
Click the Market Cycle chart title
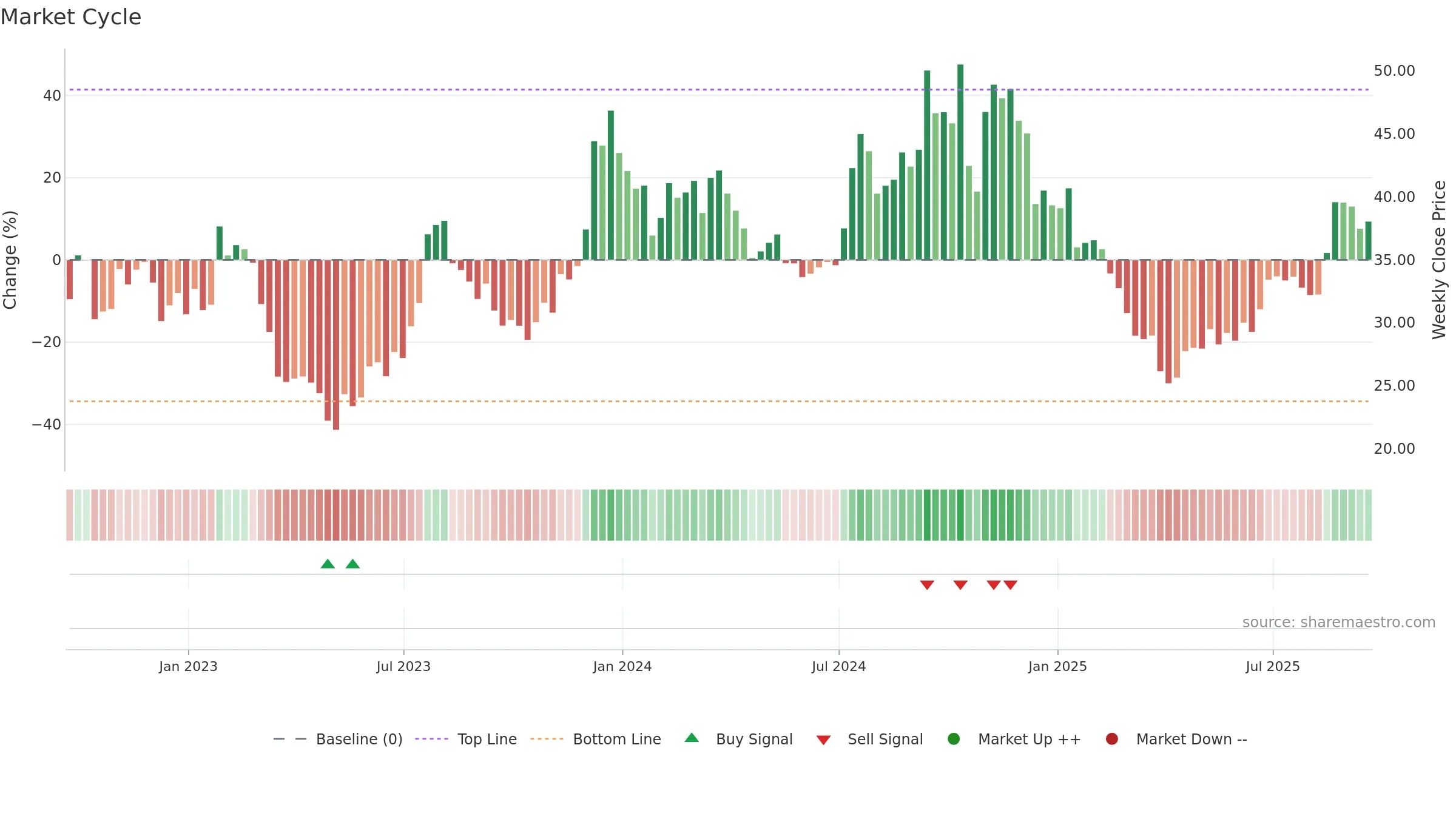71,17
